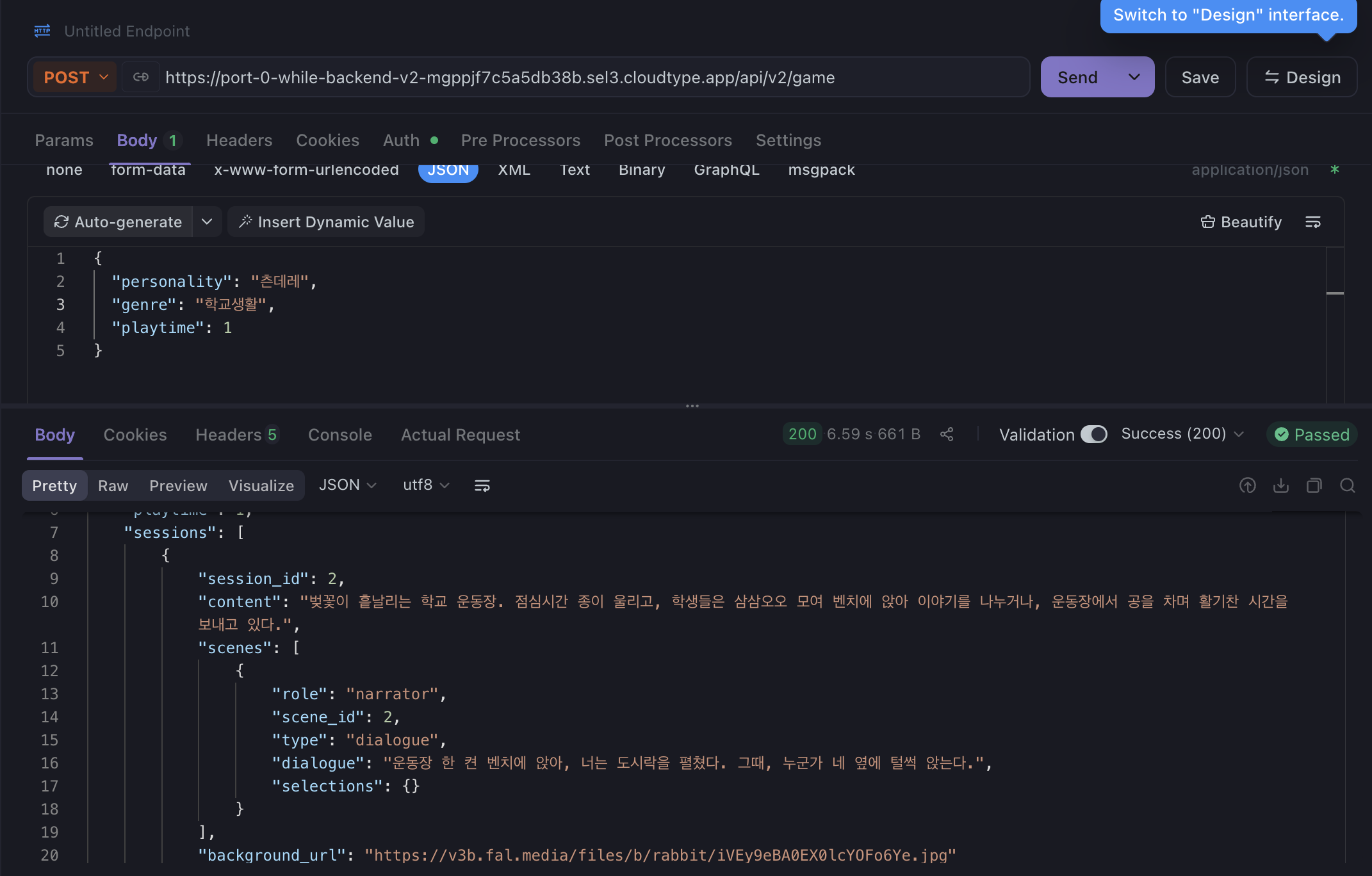Open the response Headers tab
1372x876 pixels.
[237, 435]
